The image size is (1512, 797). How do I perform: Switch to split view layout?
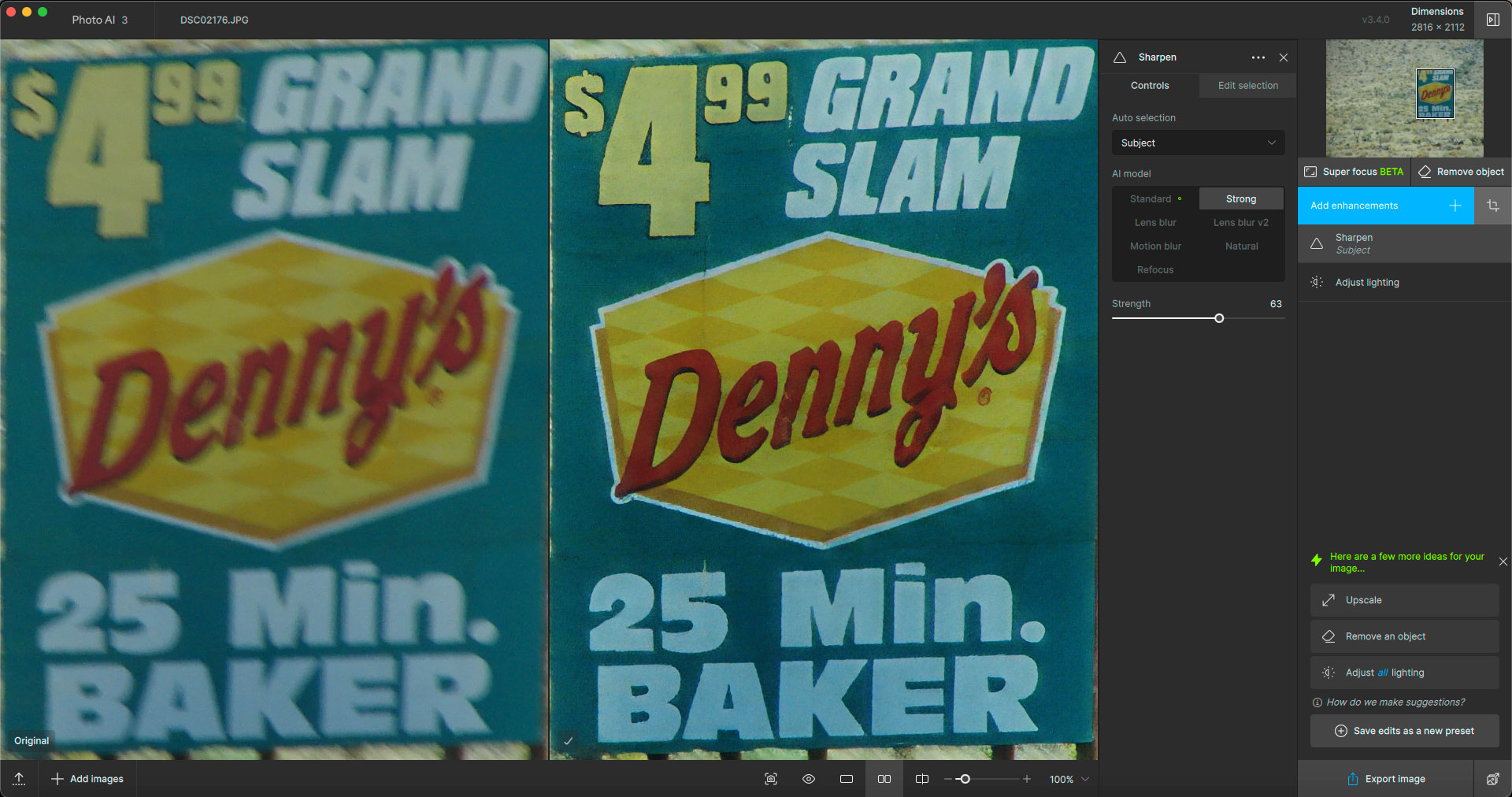922,779
